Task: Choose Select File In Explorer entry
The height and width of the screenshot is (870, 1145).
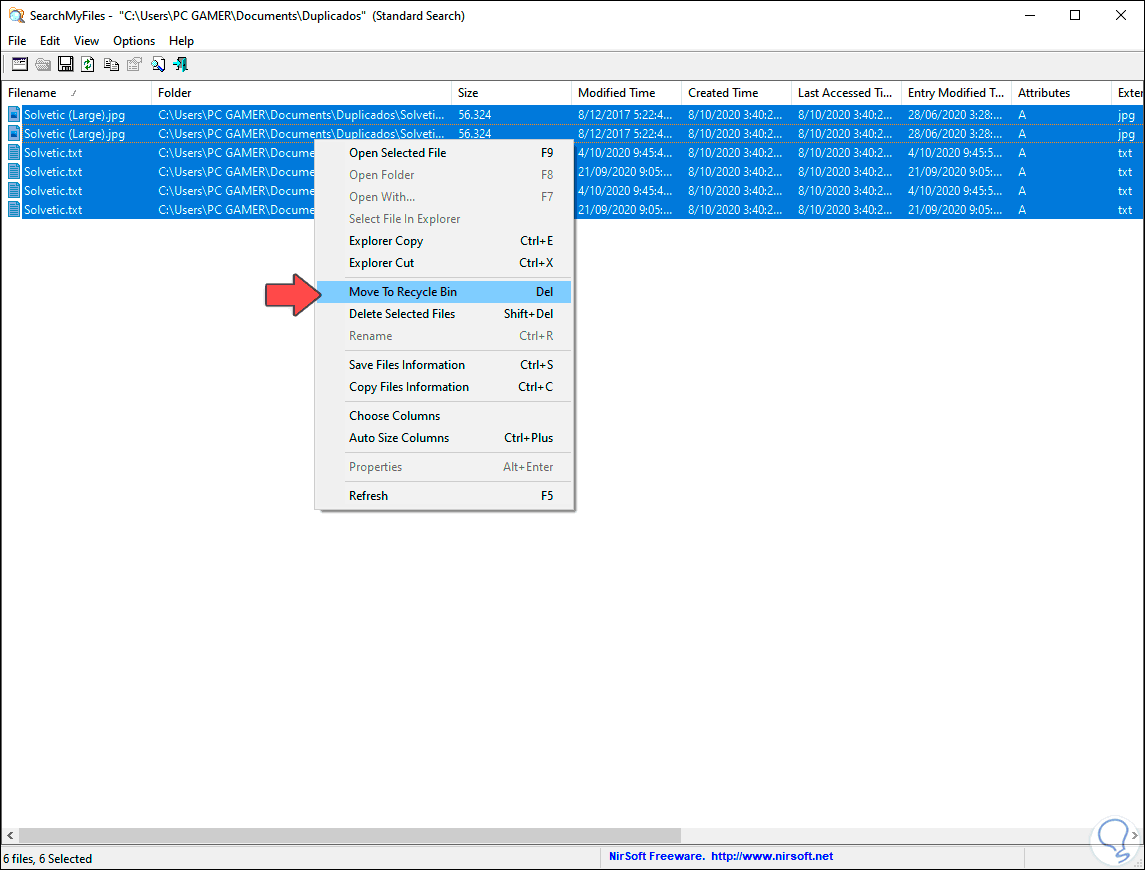Action: click(x=445, y=218)
